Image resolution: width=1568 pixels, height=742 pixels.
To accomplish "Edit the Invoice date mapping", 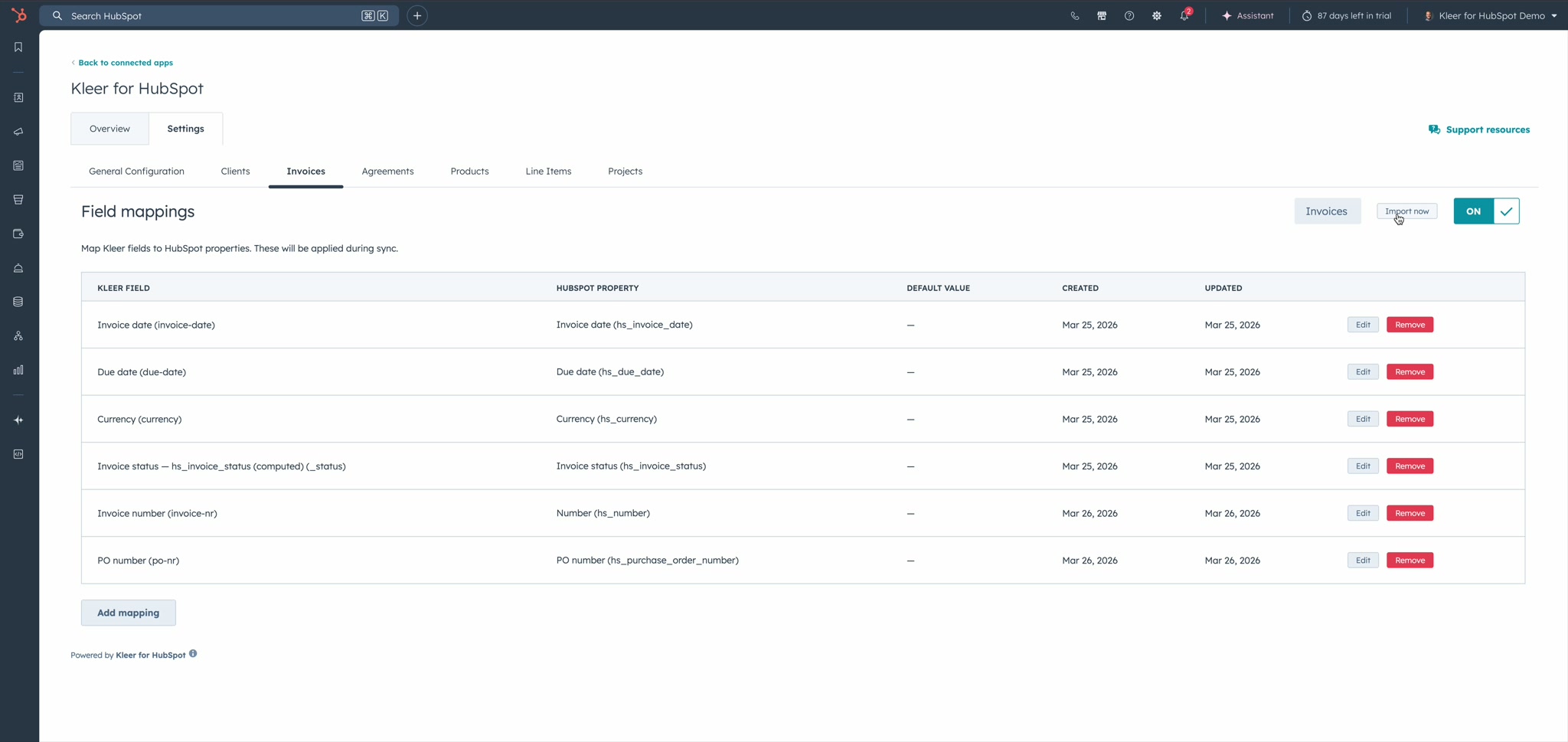I will (1363, 325).
